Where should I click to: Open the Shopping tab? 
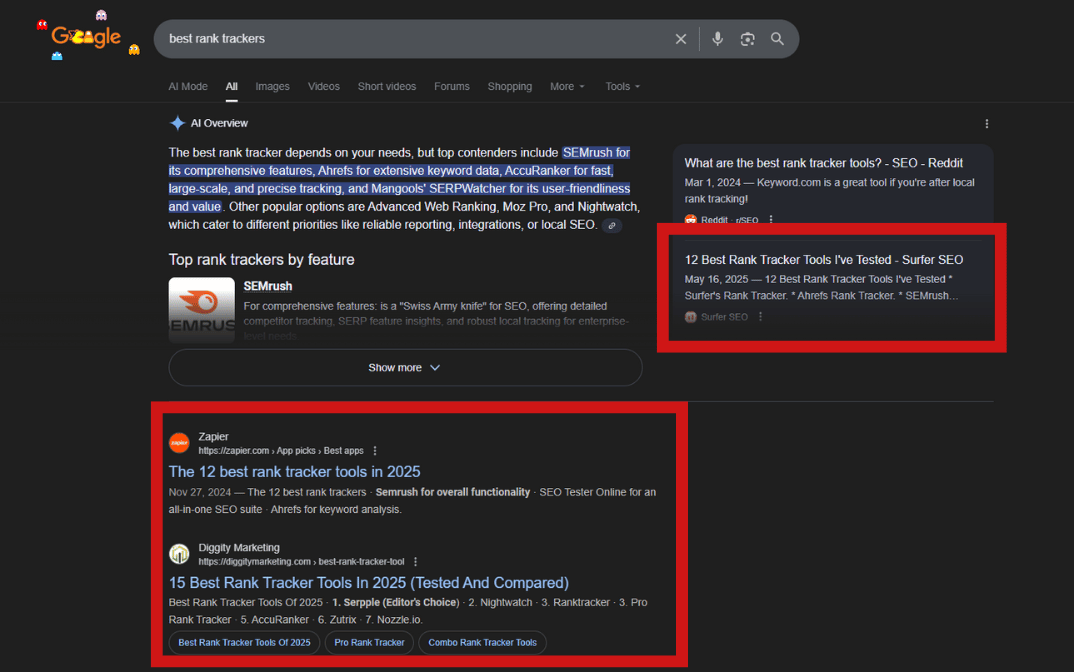[510, 86]
